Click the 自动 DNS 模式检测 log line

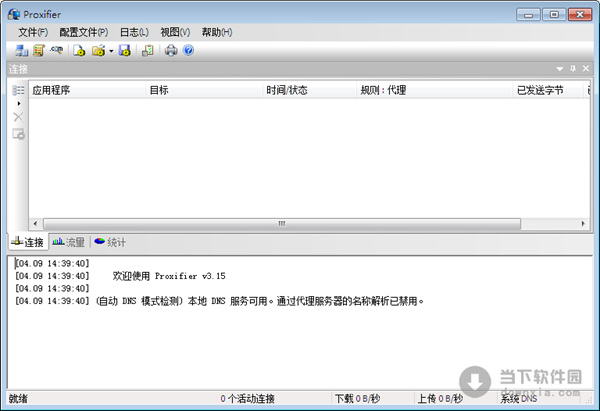point(219,301)
